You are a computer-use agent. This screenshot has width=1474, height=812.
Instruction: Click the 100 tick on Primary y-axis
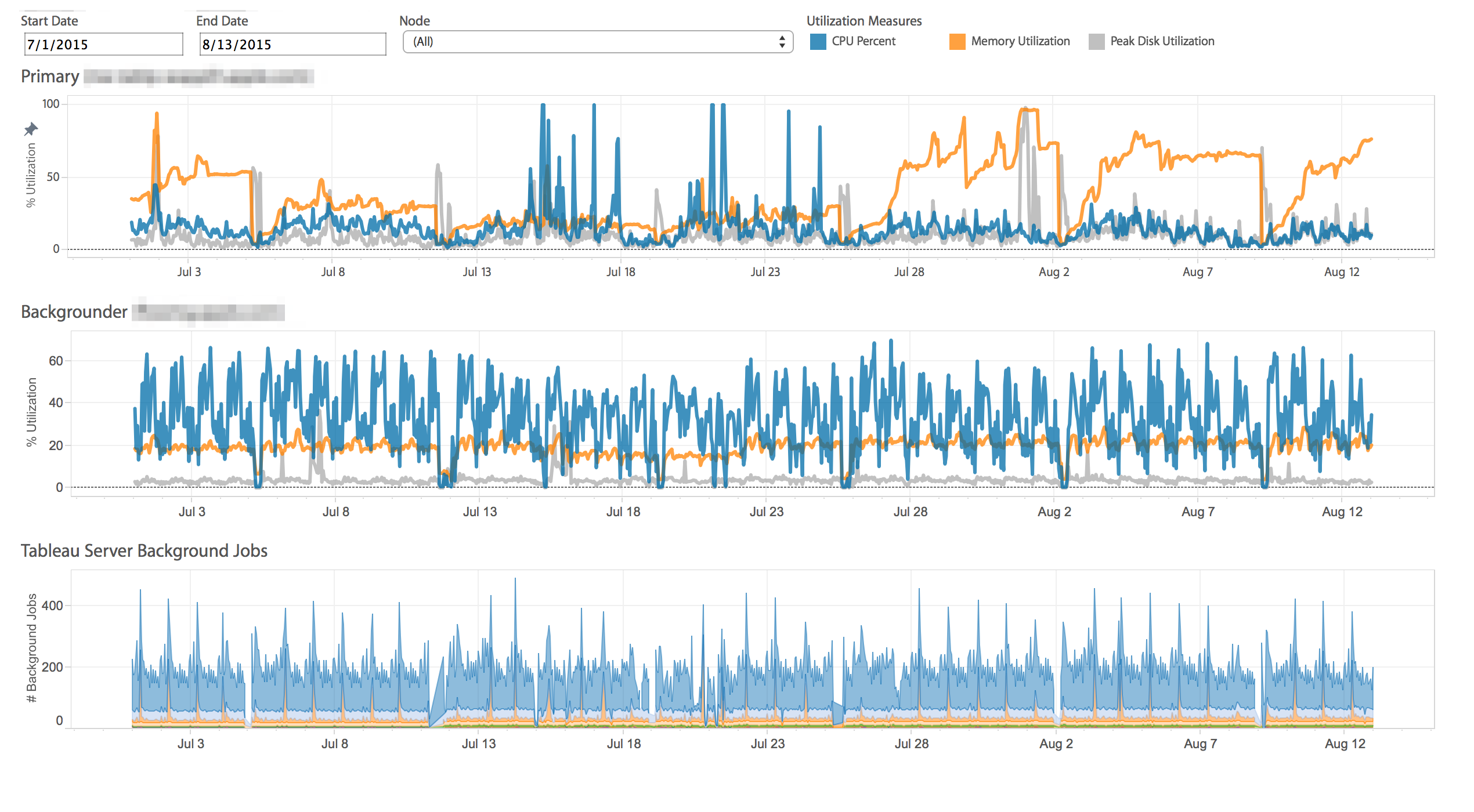[51, 104]
